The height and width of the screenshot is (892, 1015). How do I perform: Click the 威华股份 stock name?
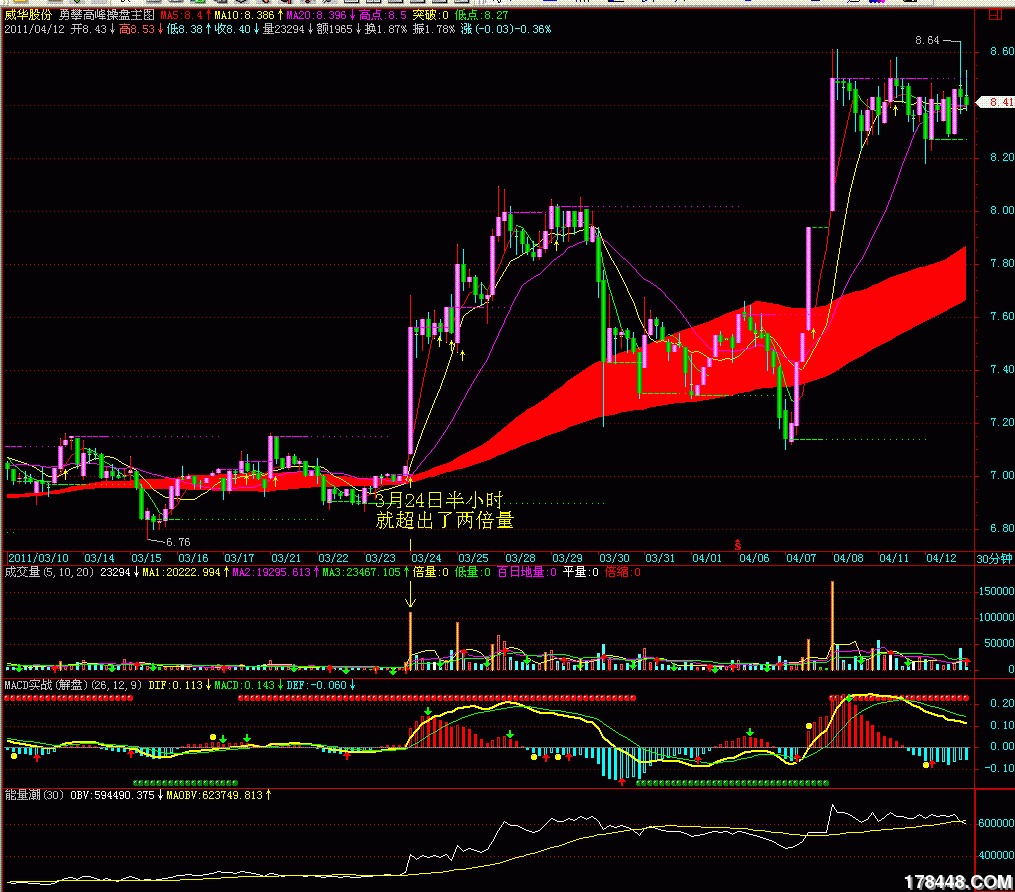(28, 15)
